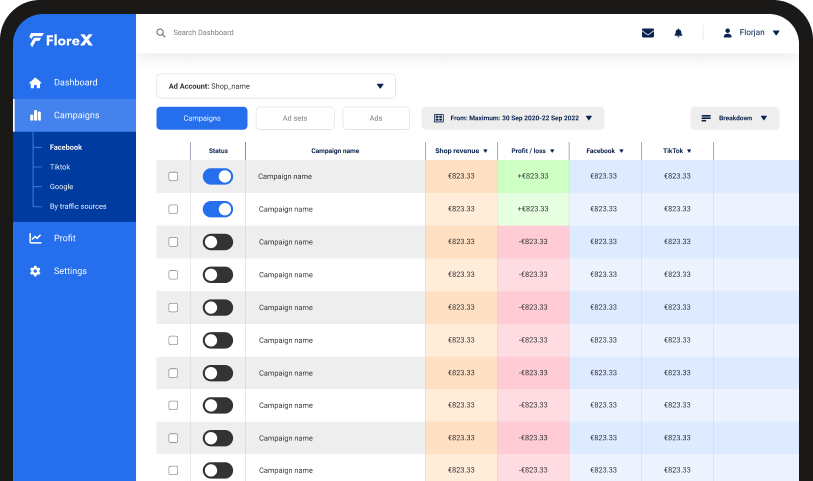
Task: Open the Breakdown dropdown
Action: pos(734,118)
